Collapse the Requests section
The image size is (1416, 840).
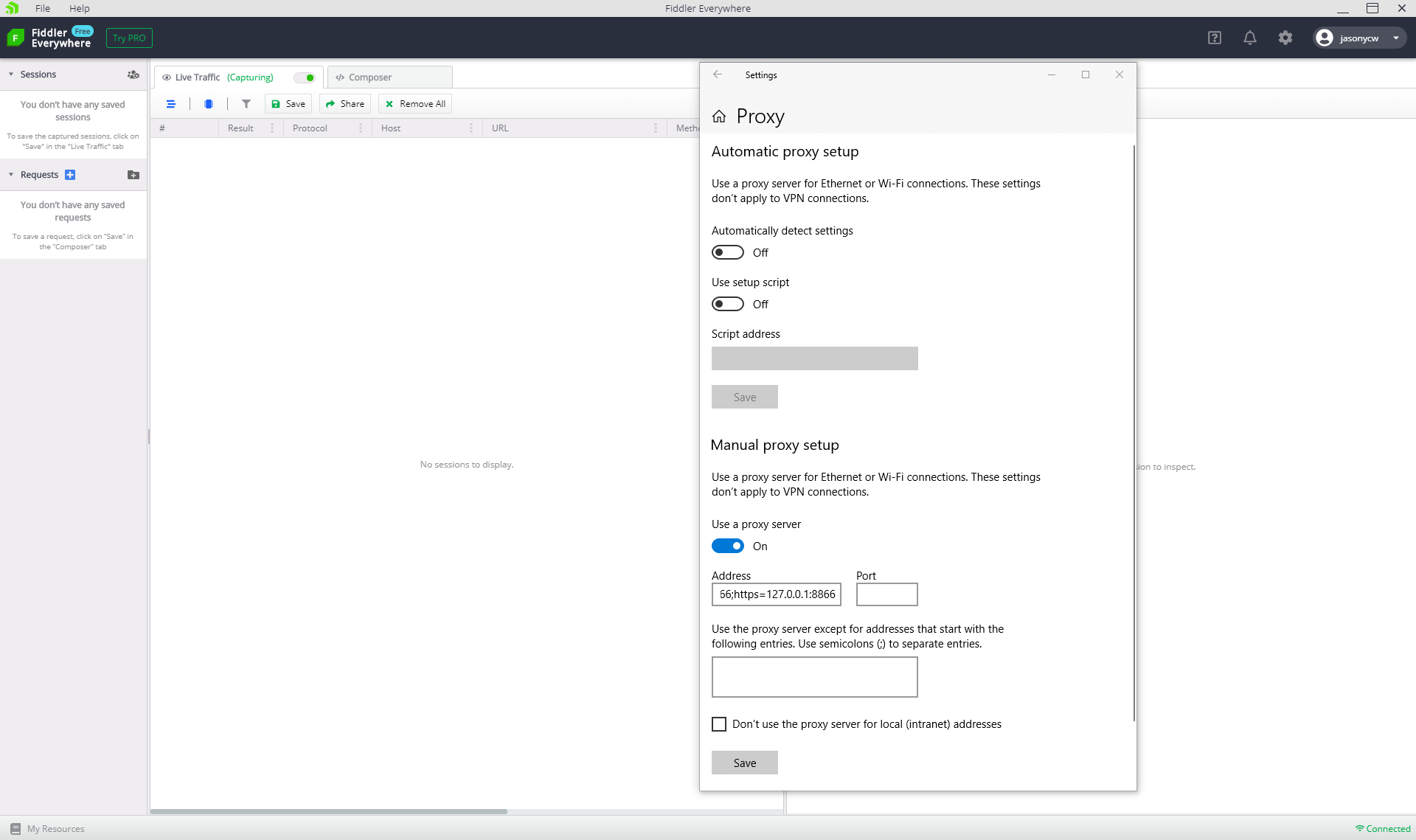click(x=11, y=175)
